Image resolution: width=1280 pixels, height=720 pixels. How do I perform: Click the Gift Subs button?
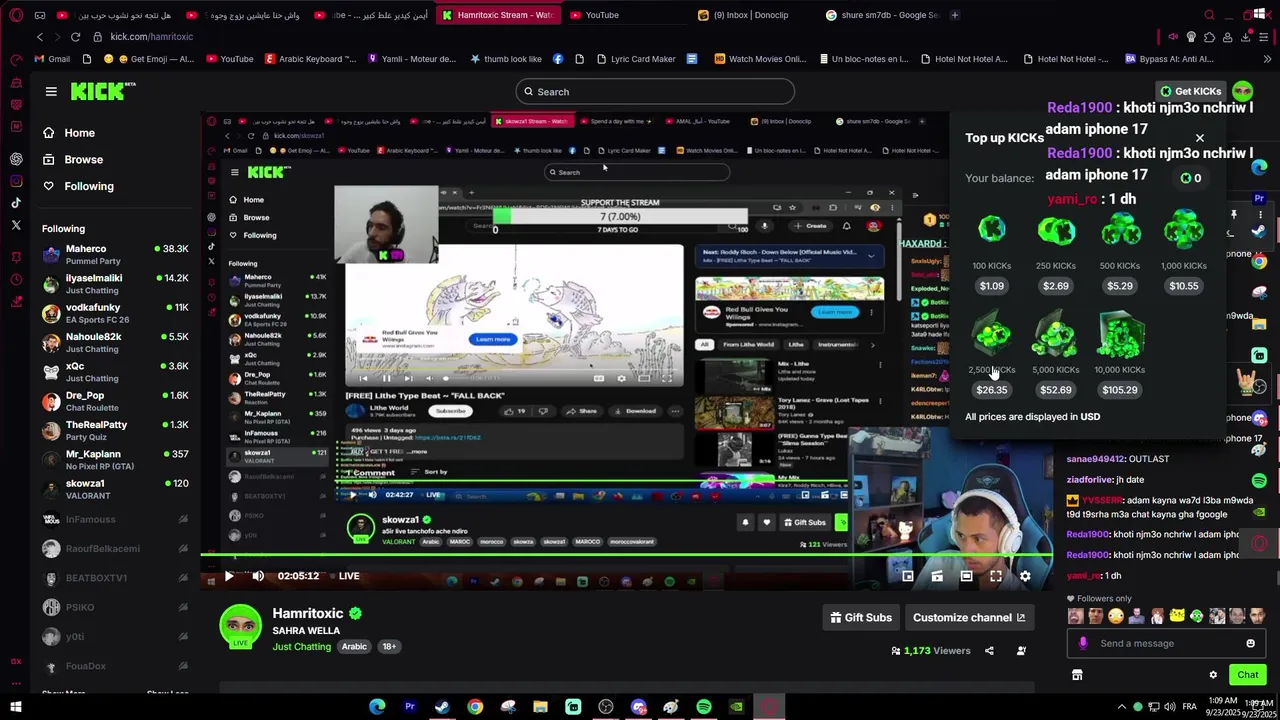tap(861, 618)
